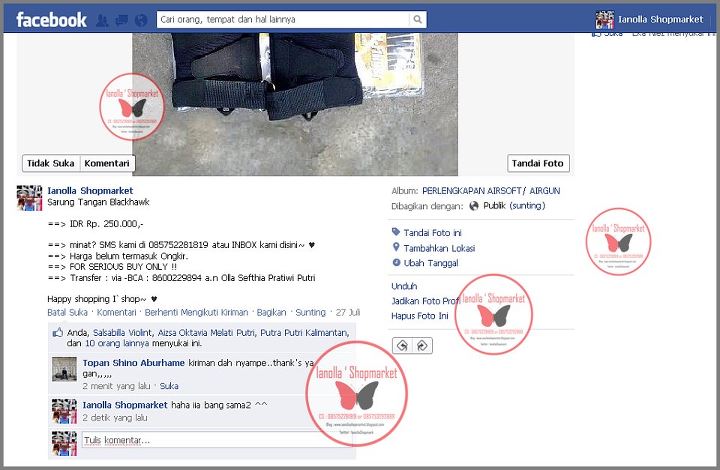Open the sarung tangan photo image

[x=295, y=104]
